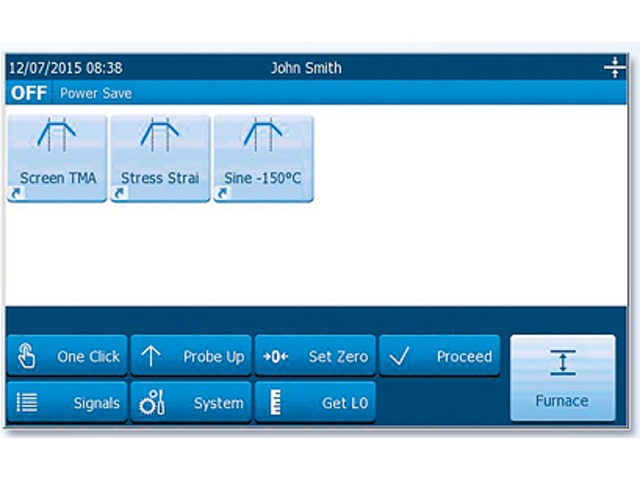Click the Set Zero icon
This screenshot has width=640, height=480.
click(x=274, y=356)
